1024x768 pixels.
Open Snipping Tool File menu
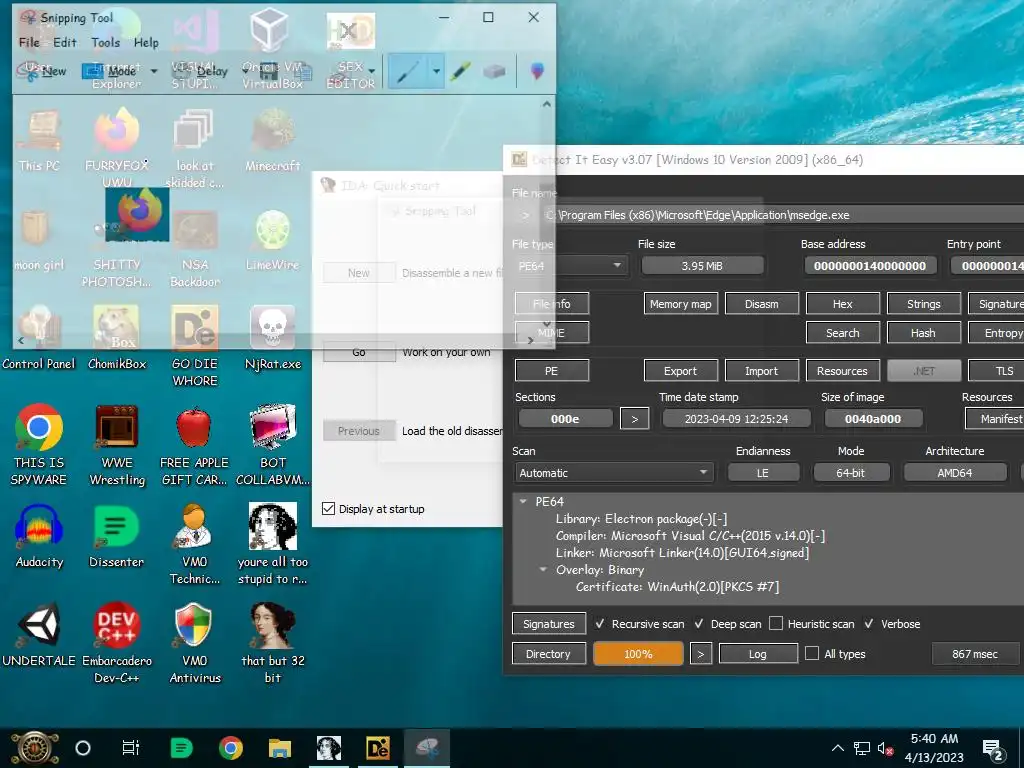pos(29,42)
